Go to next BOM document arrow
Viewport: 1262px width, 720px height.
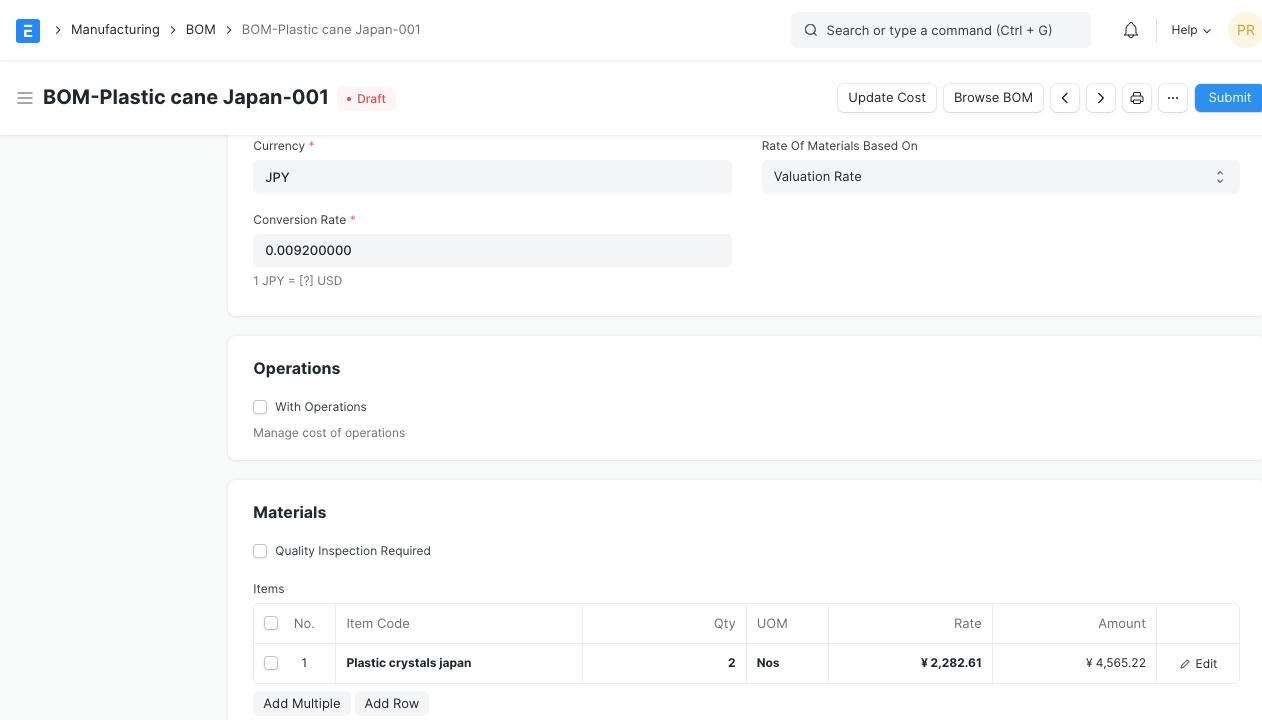coord(1101,98)
